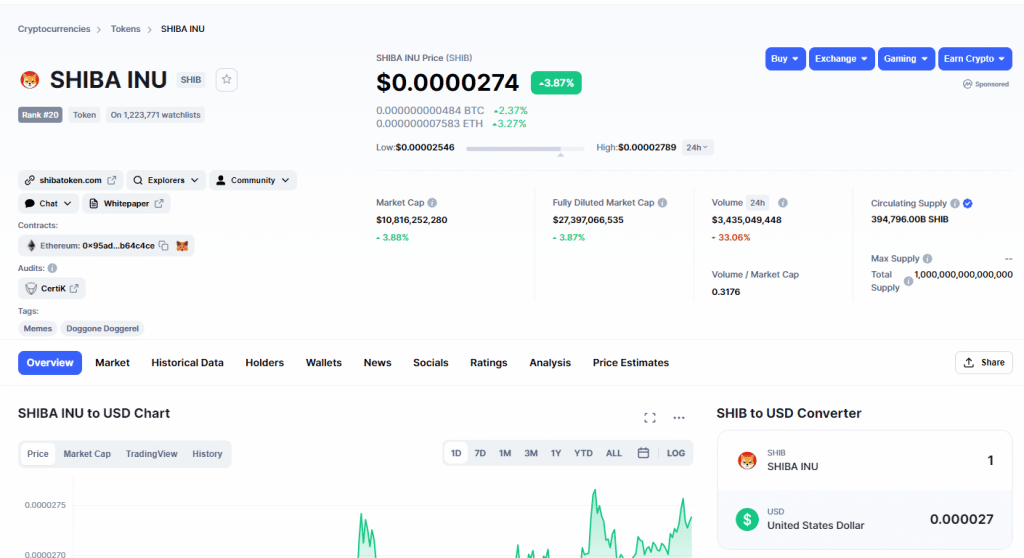1024x558 pixels.
Task: Open the Whitepaper link
Action: (126, 203)
